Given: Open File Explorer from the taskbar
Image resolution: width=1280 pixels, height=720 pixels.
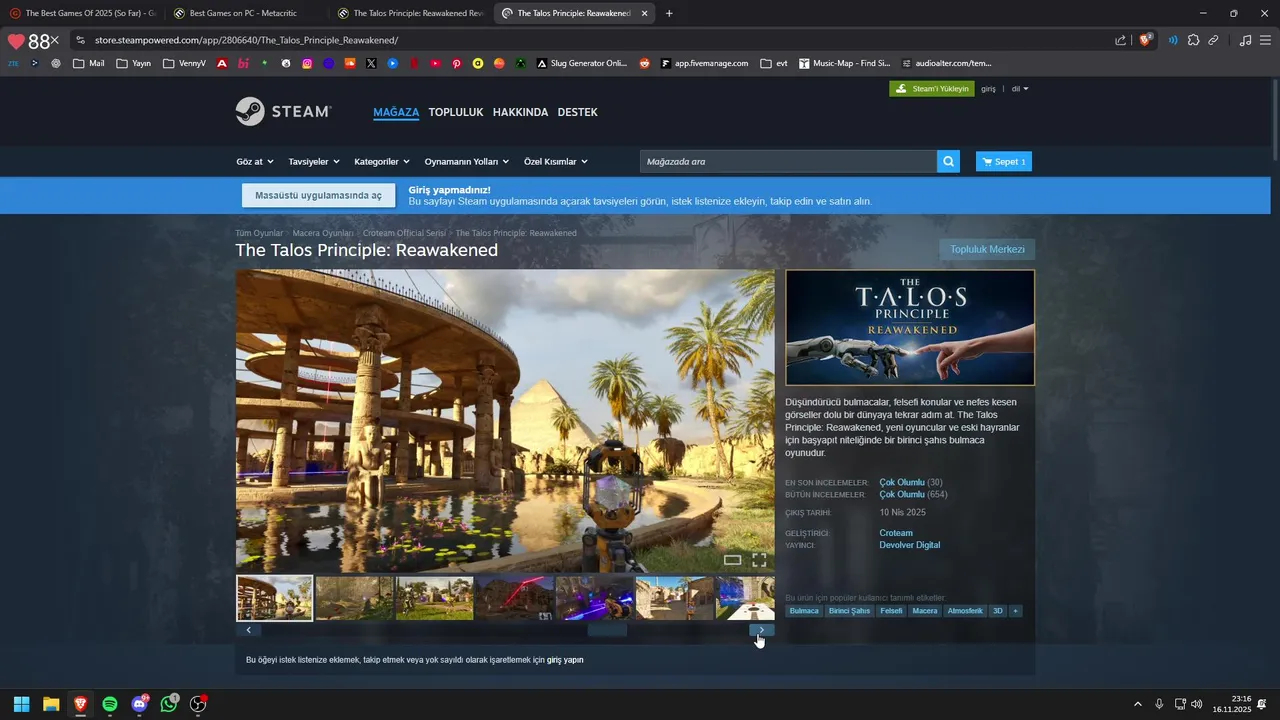Looking at the screenshot, I should (51, 704).
